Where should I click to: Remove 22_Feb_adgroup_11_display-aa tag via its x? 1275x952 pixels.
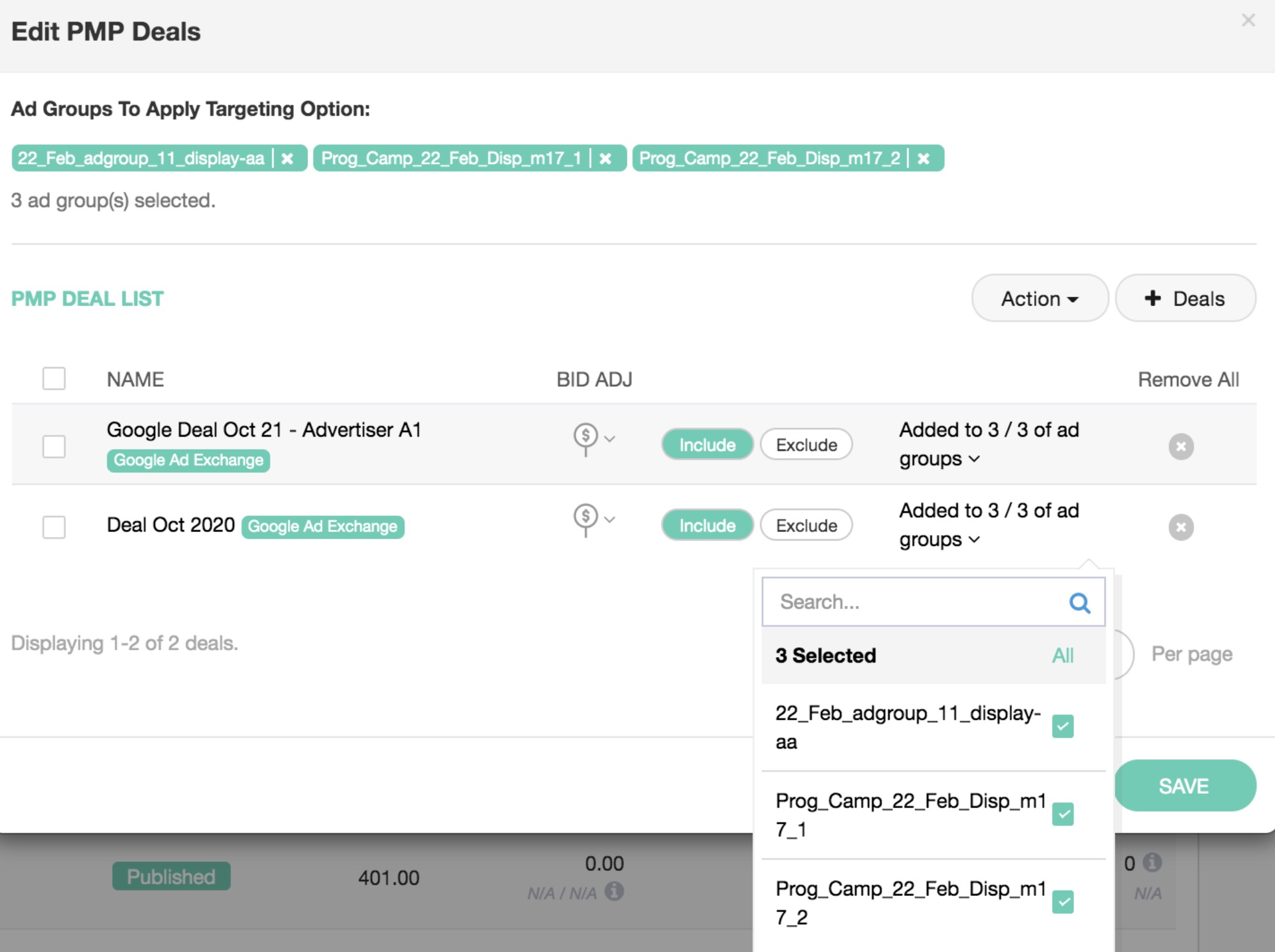pos(287,159)
